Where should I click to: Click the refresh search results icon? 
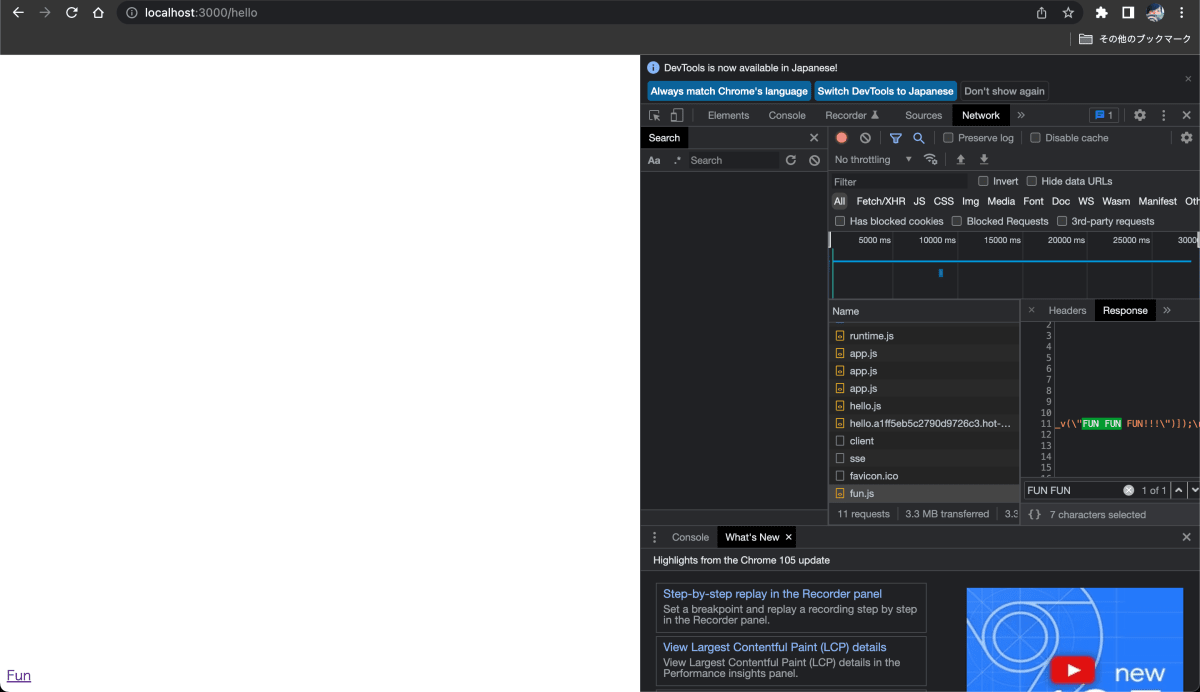coord(791,160)
